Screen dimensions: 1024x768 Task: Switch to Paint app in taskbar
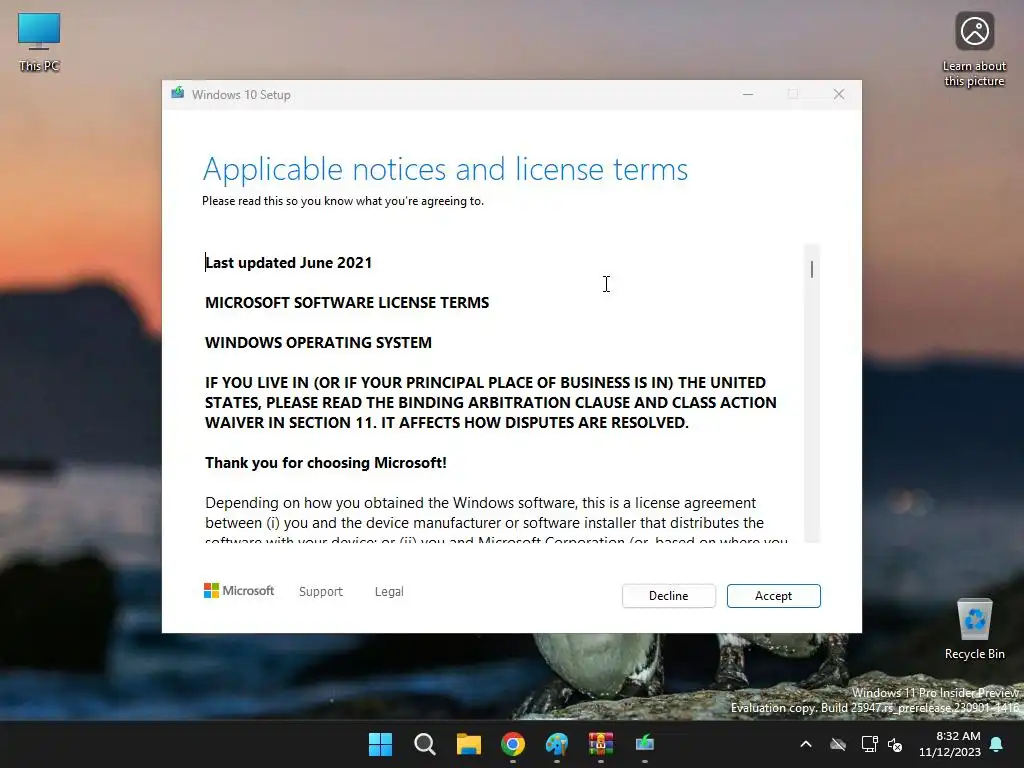point(557,744)
